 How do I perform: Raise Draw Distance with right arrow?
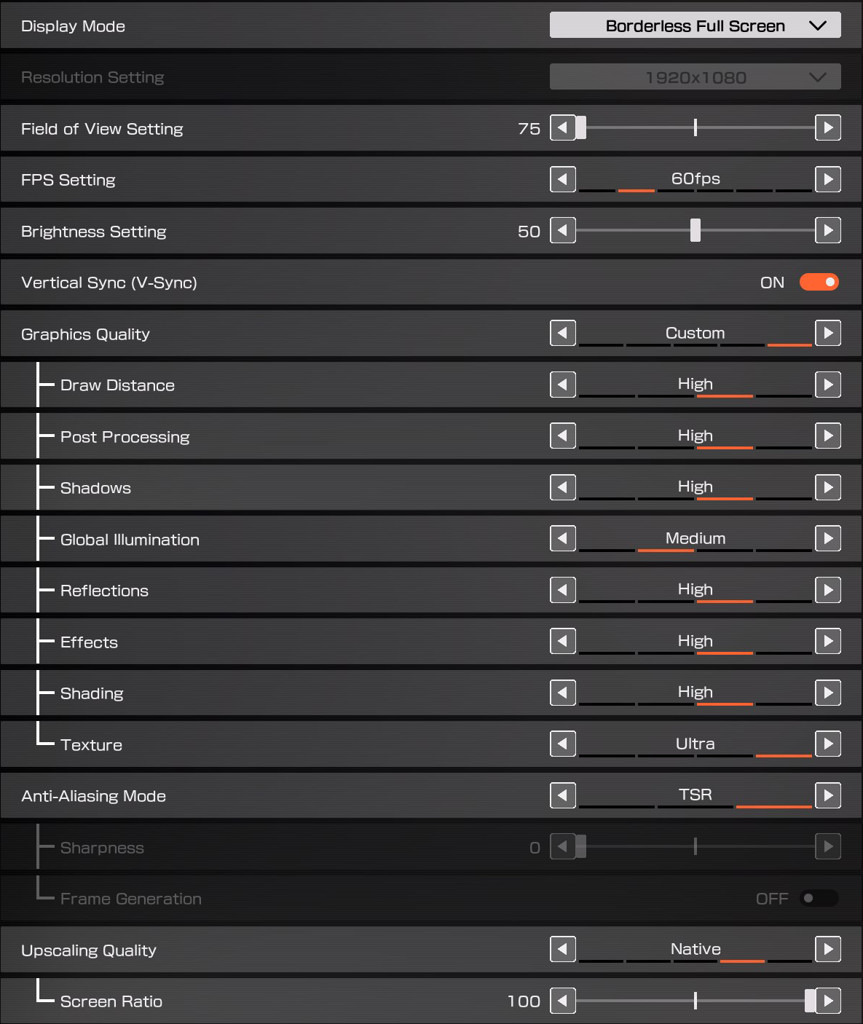pyautogui.click(x=827, y=385)
